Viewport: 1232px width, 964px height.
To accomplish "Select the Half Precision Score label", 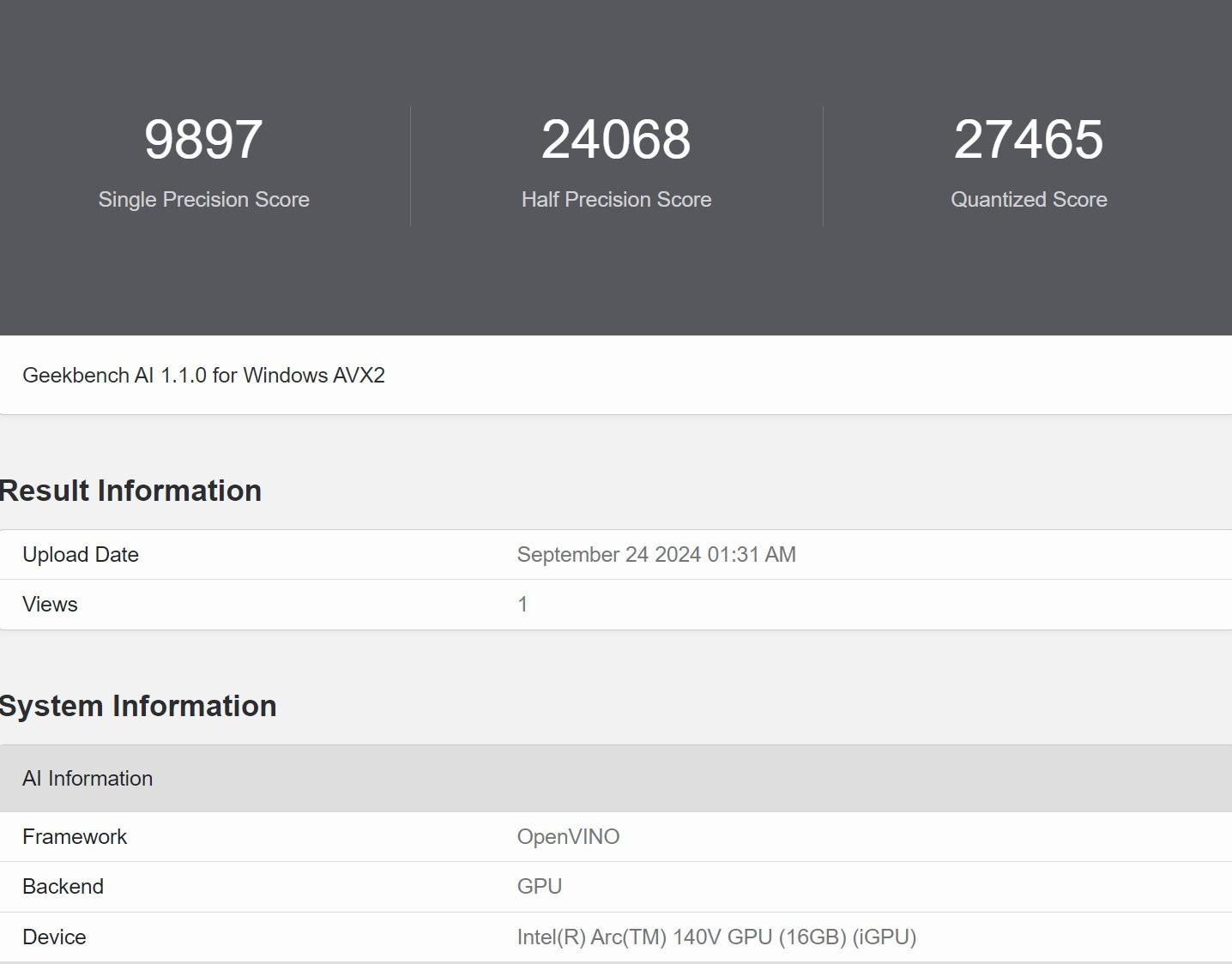I will coord(616,199).
